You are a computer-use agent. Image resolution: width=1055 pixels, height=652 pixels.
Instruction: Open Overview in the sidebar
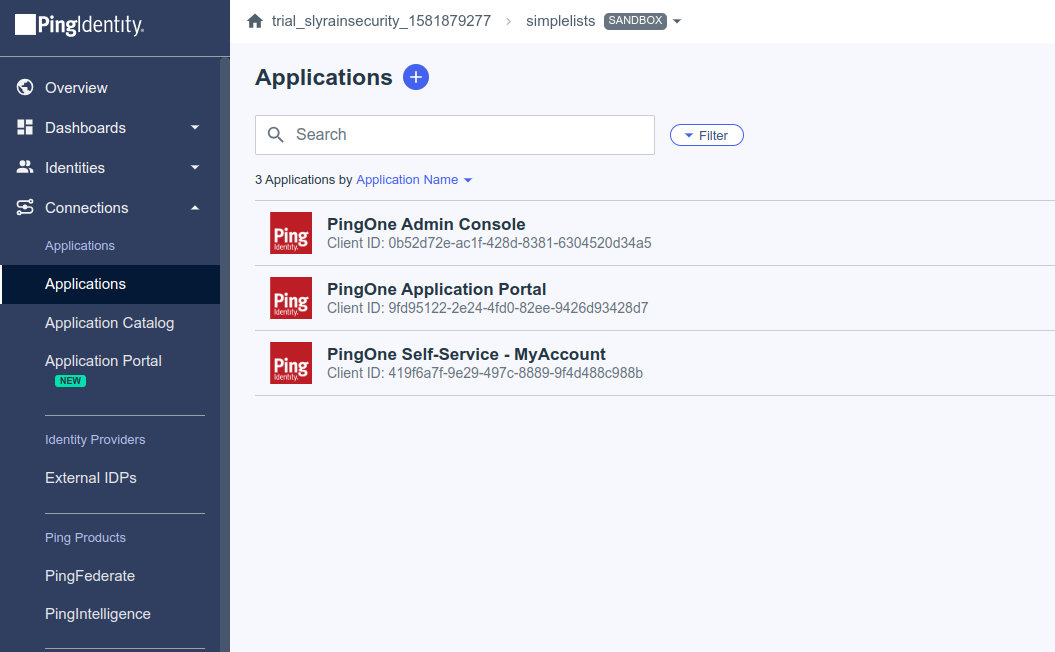click(76, 87)
